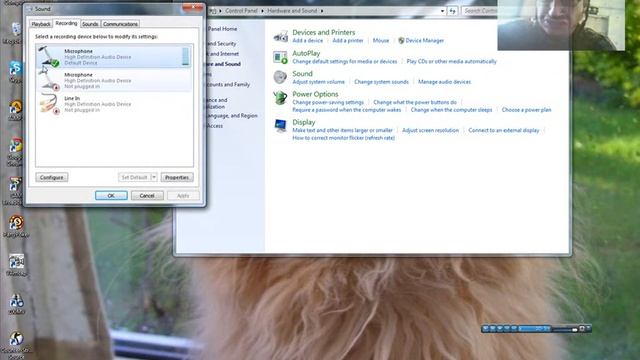Click Cancel in Sound dialog
Screen dimensions: 640x360
(147, 196)
